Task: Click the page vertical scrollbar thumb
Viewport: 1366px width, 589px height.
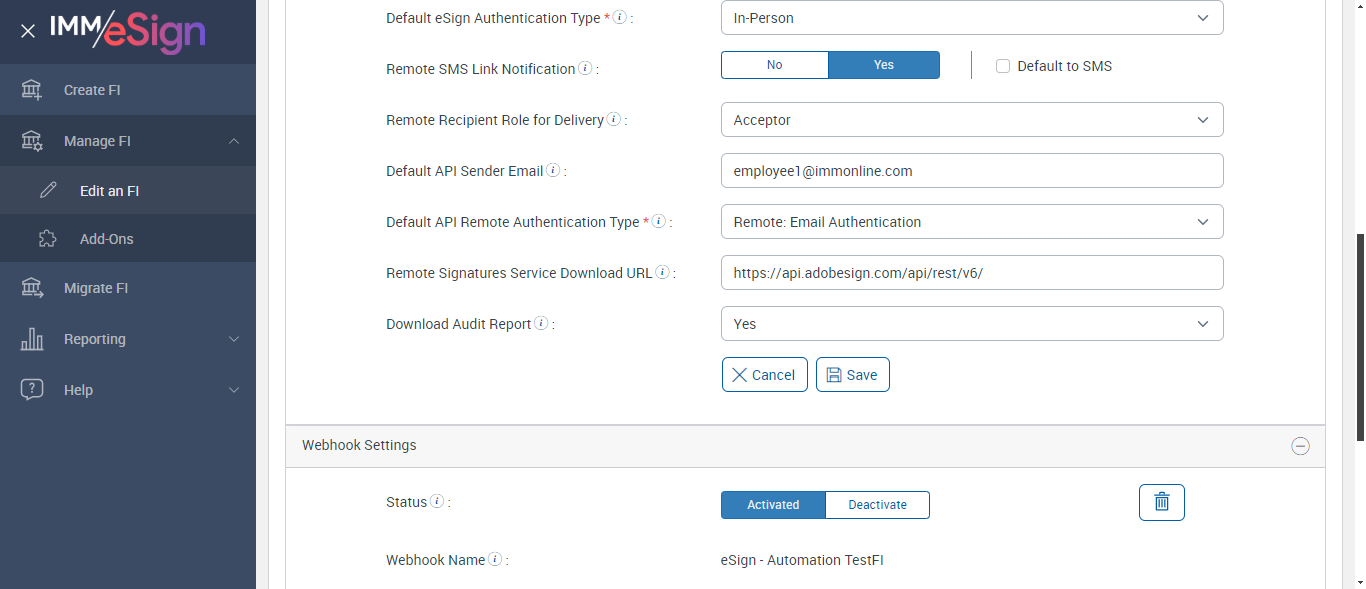Action: [x=1359, y=335]
